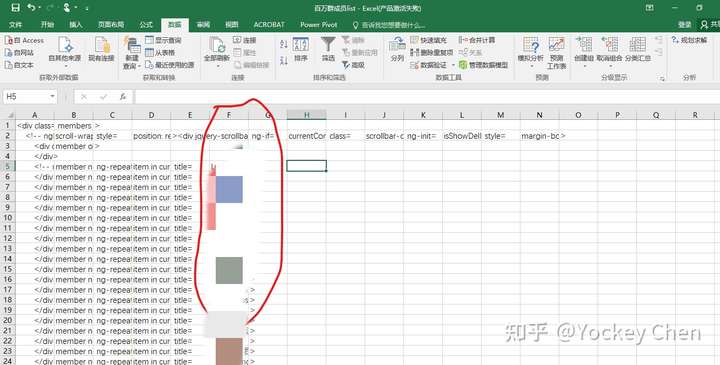Click into the formula bar
This screenshot has width=720, height=365.
tap(427, 96)
